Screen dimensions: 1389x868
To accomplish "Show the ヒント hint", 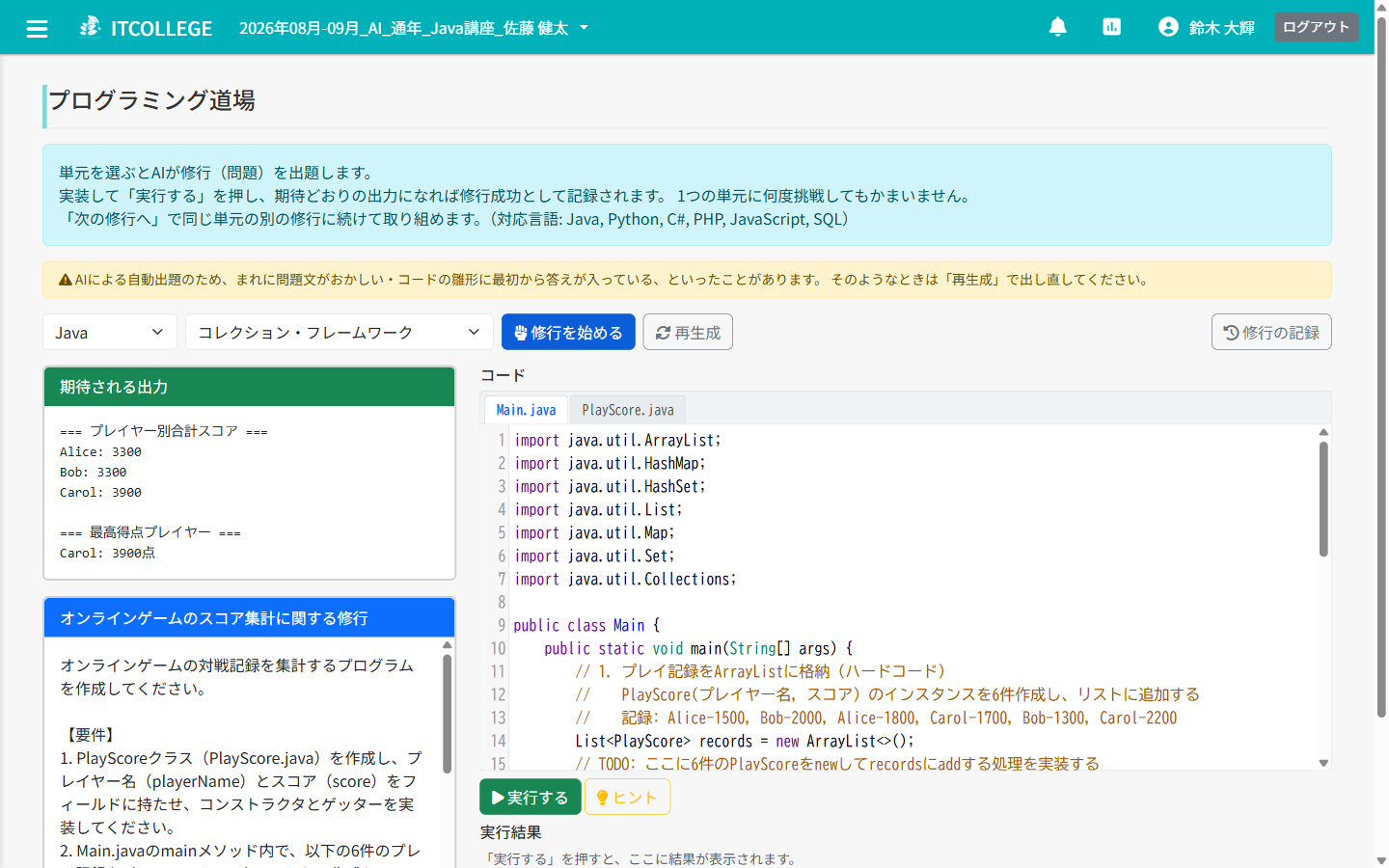I will coord(627,798).
